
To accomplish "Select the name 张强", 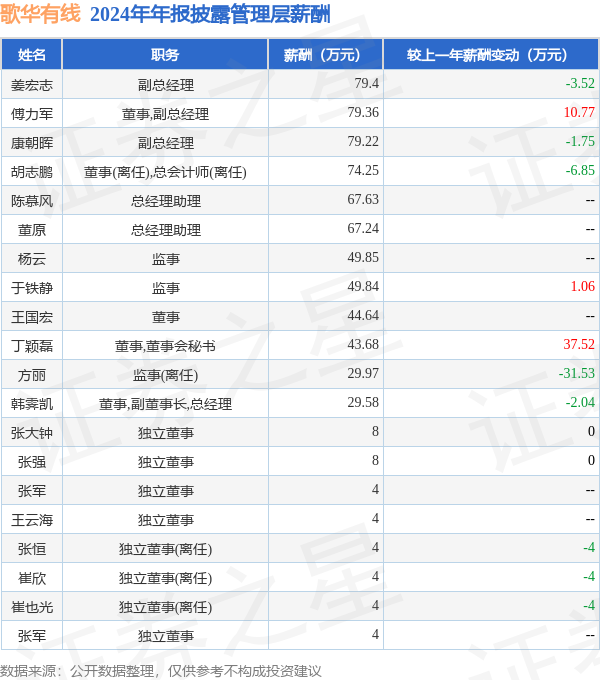I will click(x=32, y=462).
